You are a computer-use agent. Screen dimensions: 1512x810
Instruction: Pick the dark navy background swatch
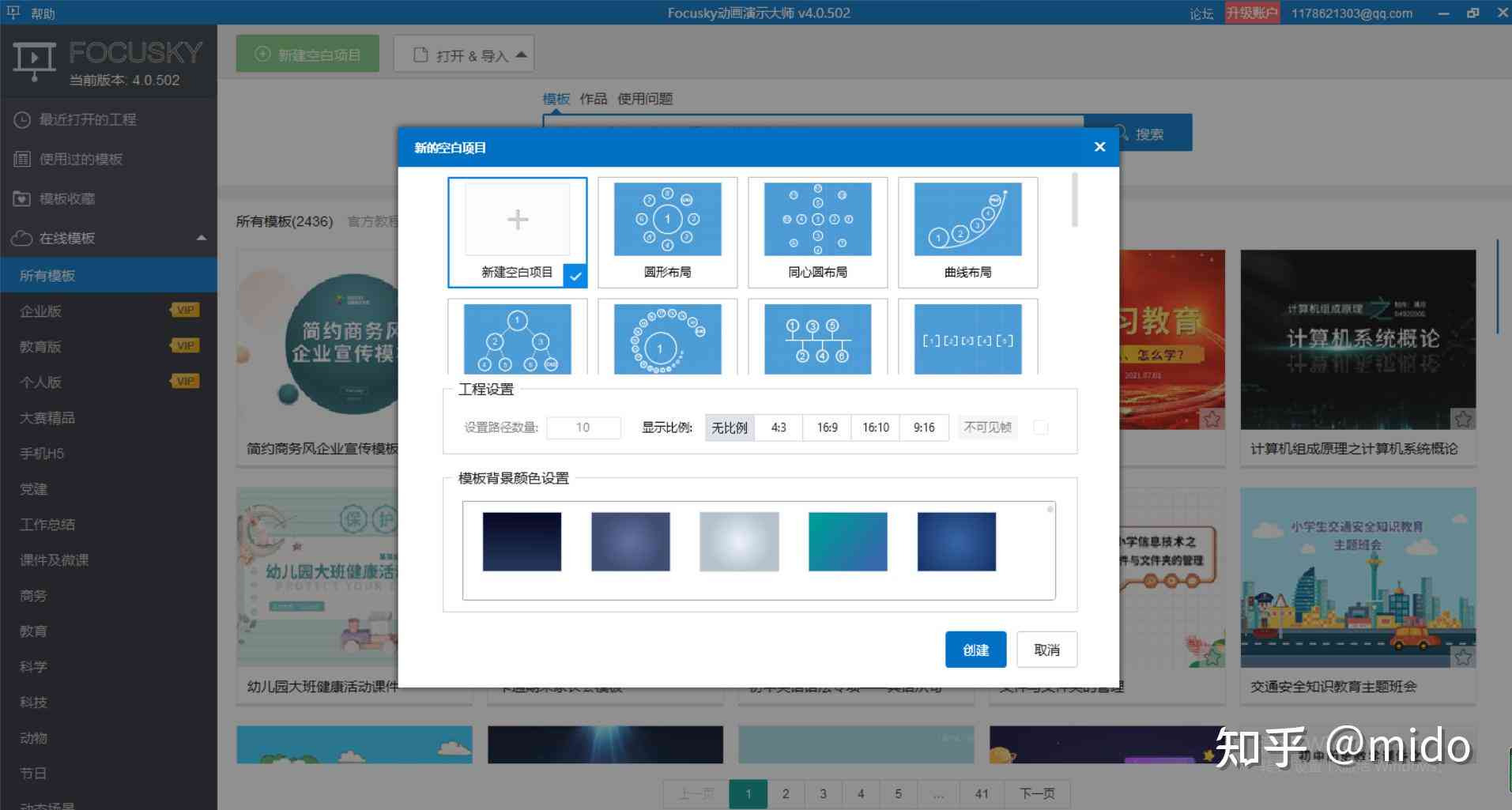(x=522, y=541)
